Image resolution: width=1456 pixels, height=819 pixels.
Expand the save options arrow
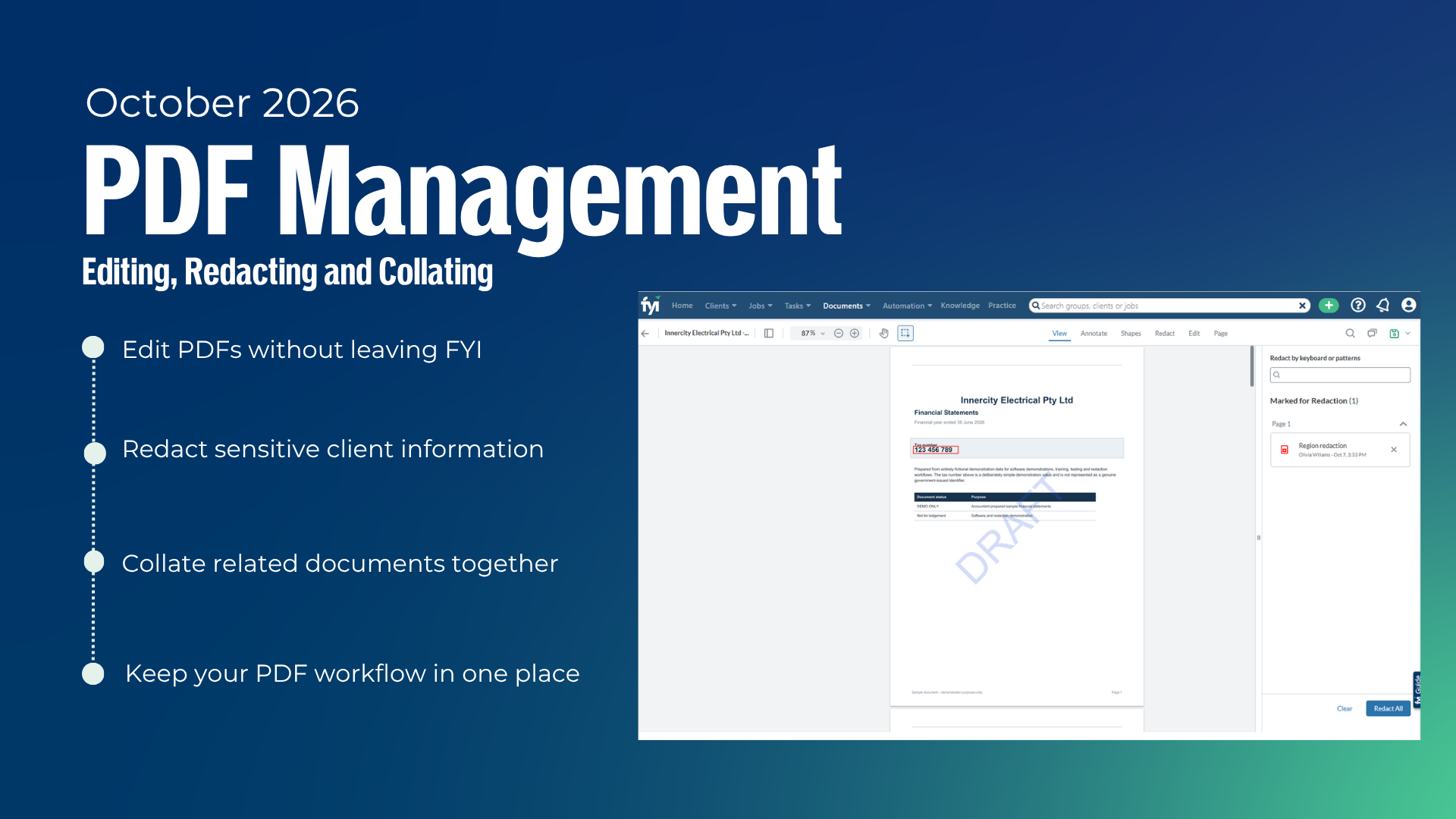point(1408,334)
